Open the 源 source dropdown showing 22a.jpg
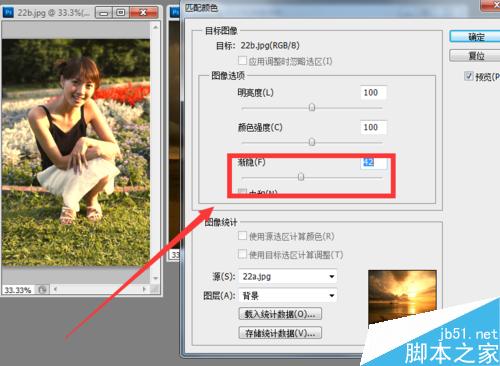Screen dimensions: 500x366 pyautogui.click(x=287, y=276)
